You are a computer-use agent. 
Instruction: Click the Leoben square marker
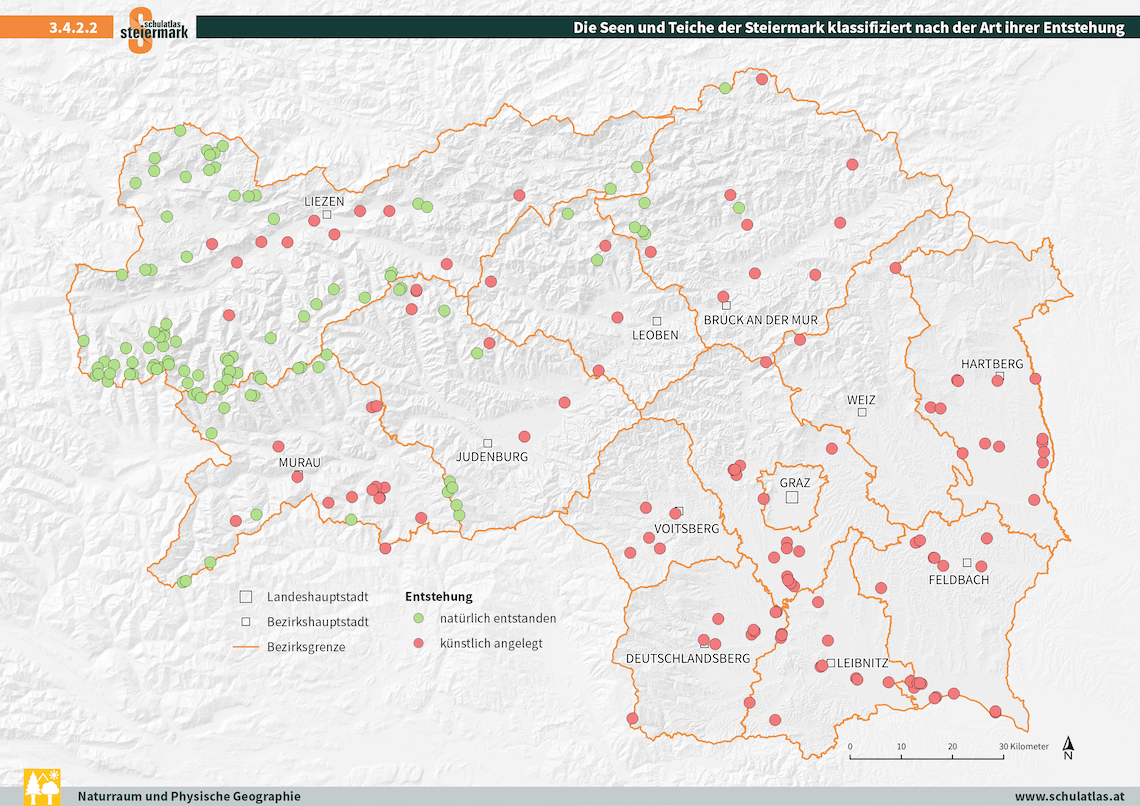click(657, 320)
